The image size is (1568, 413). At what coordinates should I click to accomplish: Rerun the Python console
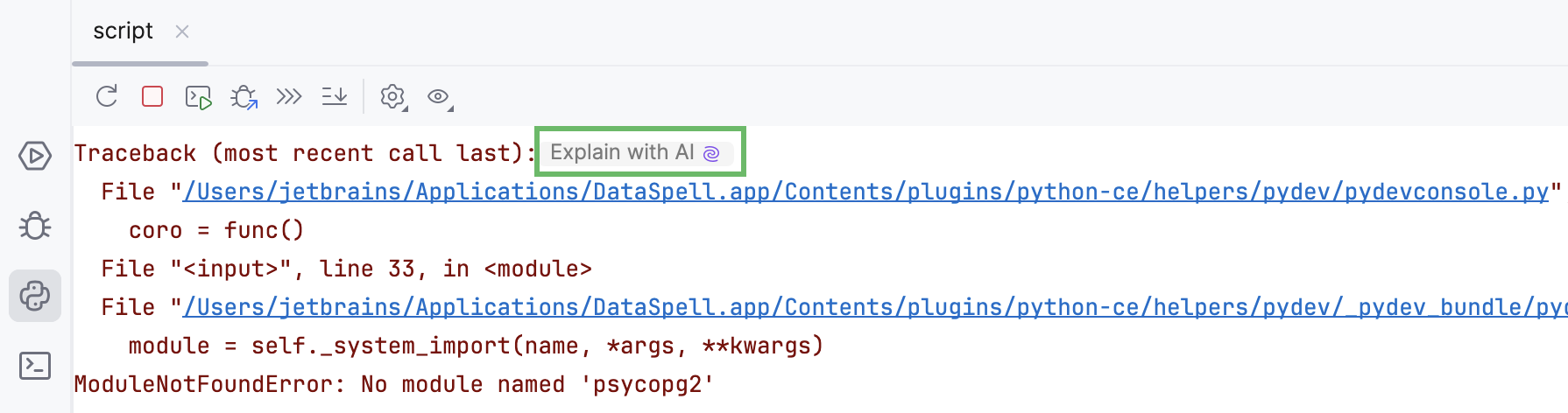107,96
